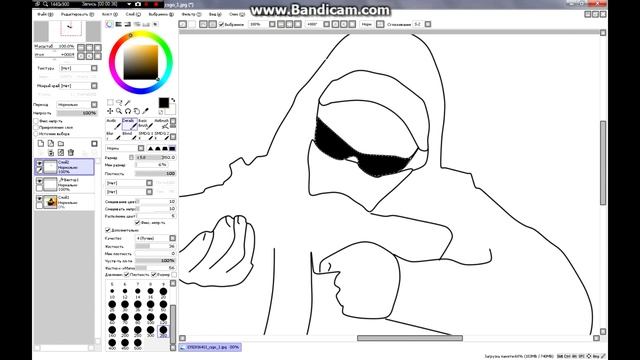
Task: Open the Edit menu
Action: 77,14
